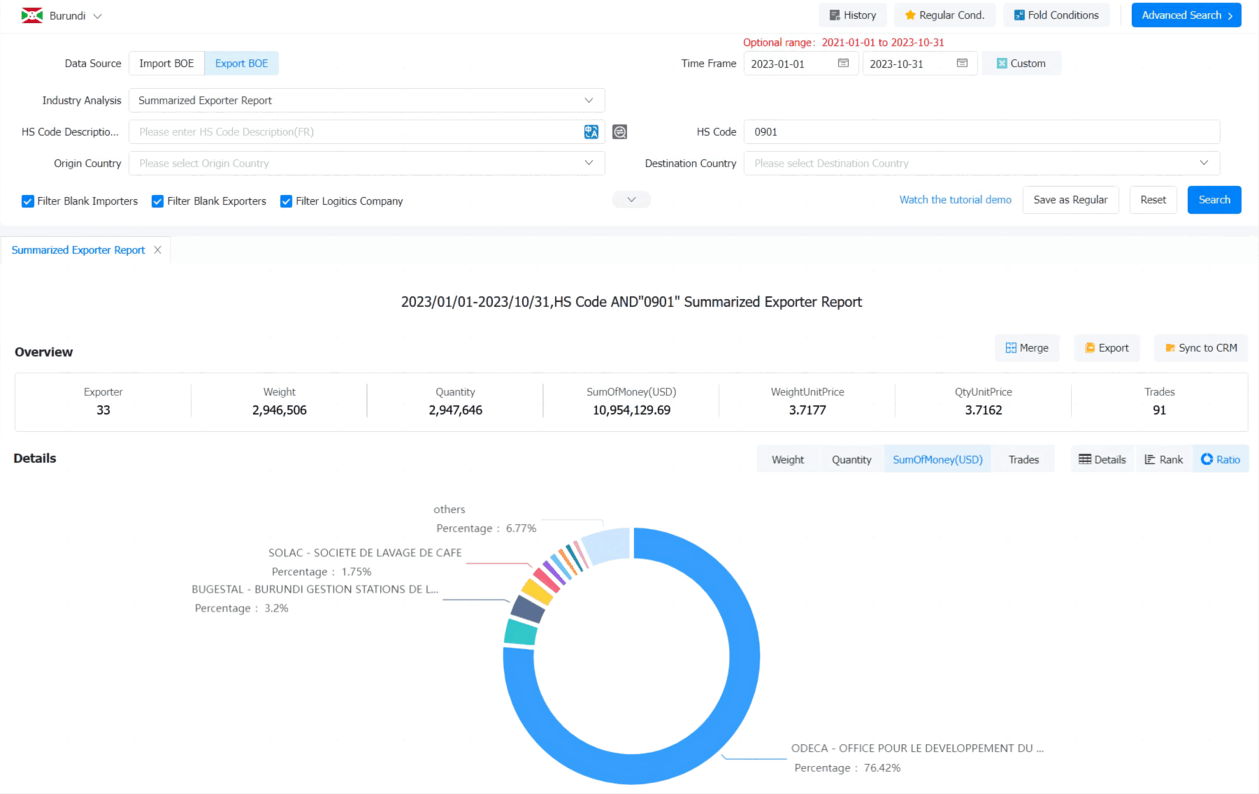Select the Summarized Exporter Report tab
Viewport: 1259px width, 794px height.
coord(78,250)
